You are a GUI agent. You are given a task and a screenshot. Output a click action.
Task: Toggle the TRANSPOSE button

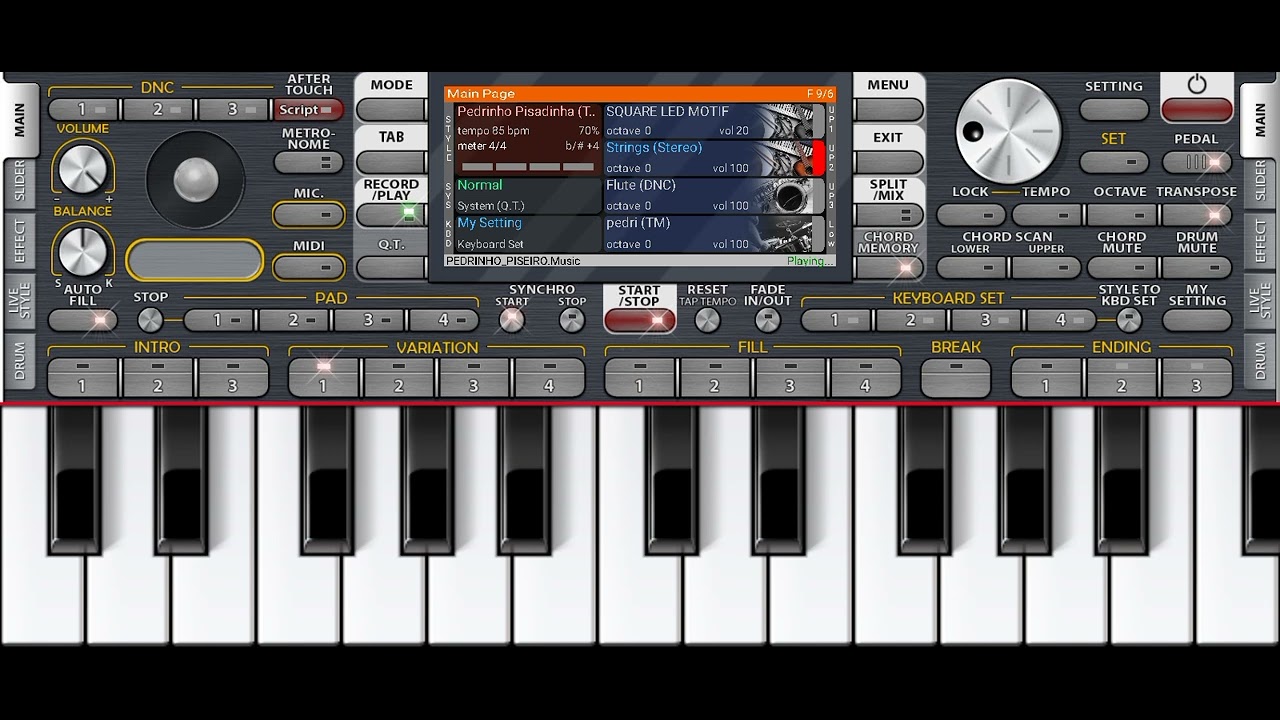coord(1197,214)
